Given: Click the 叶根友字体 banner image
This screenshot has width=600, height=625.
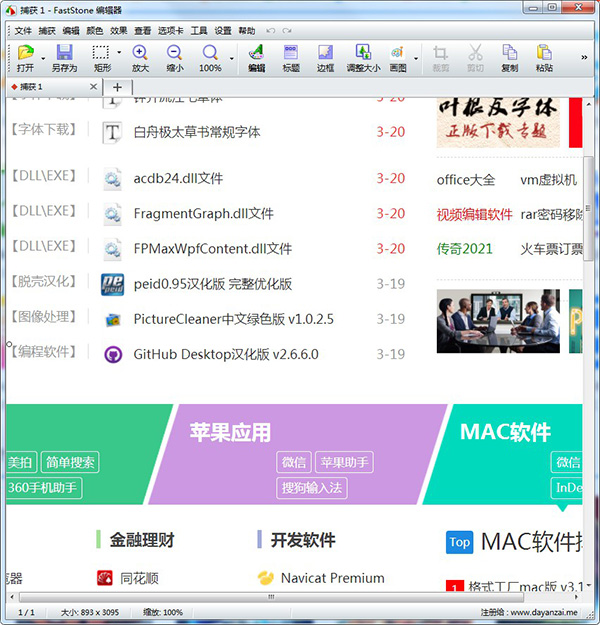Looking at the screenshot, I should pyautogui.click(x=498, y=123).
